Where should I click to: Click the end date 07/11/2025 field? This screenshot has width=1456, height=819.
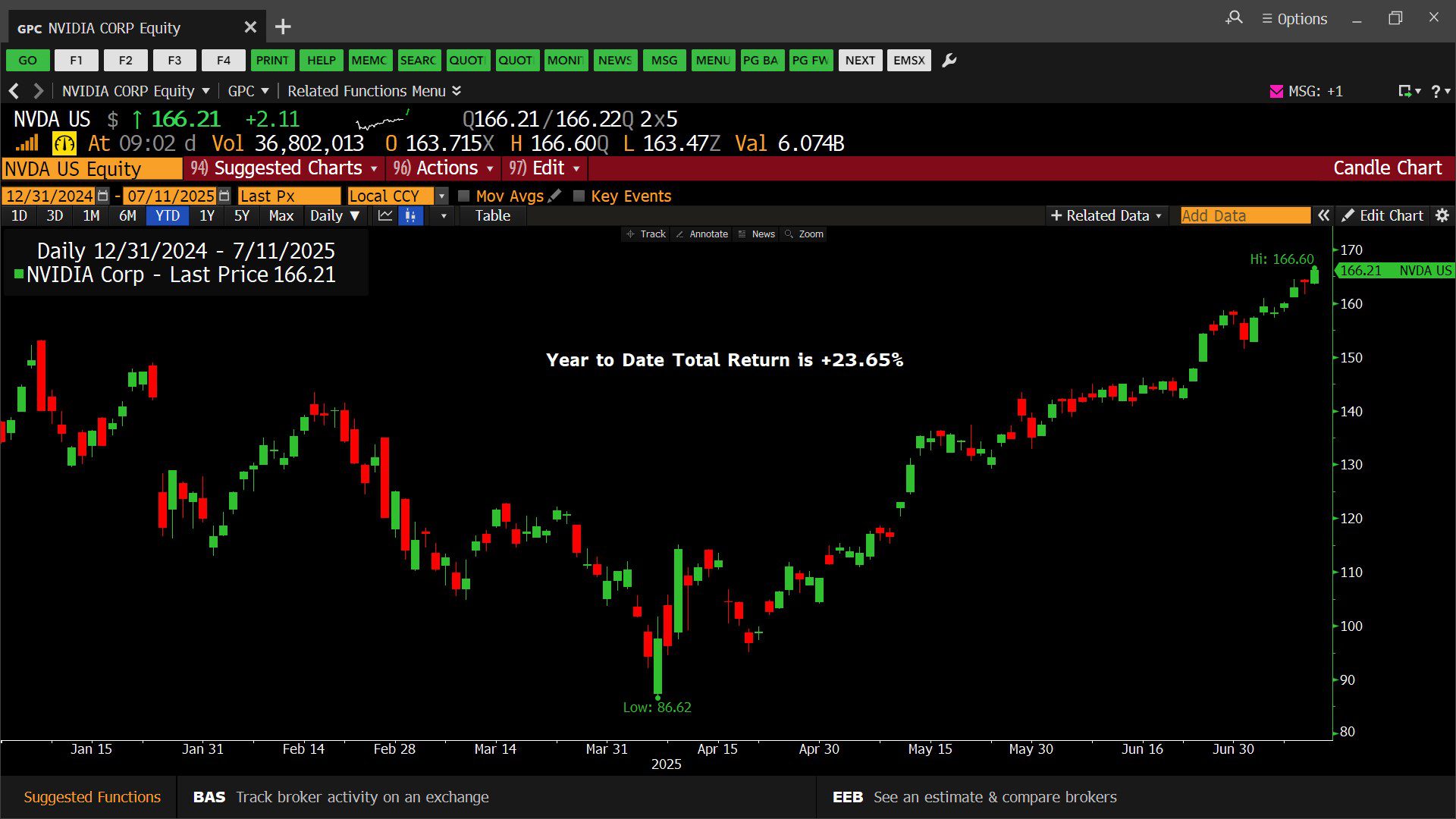[x=170, y=196]
